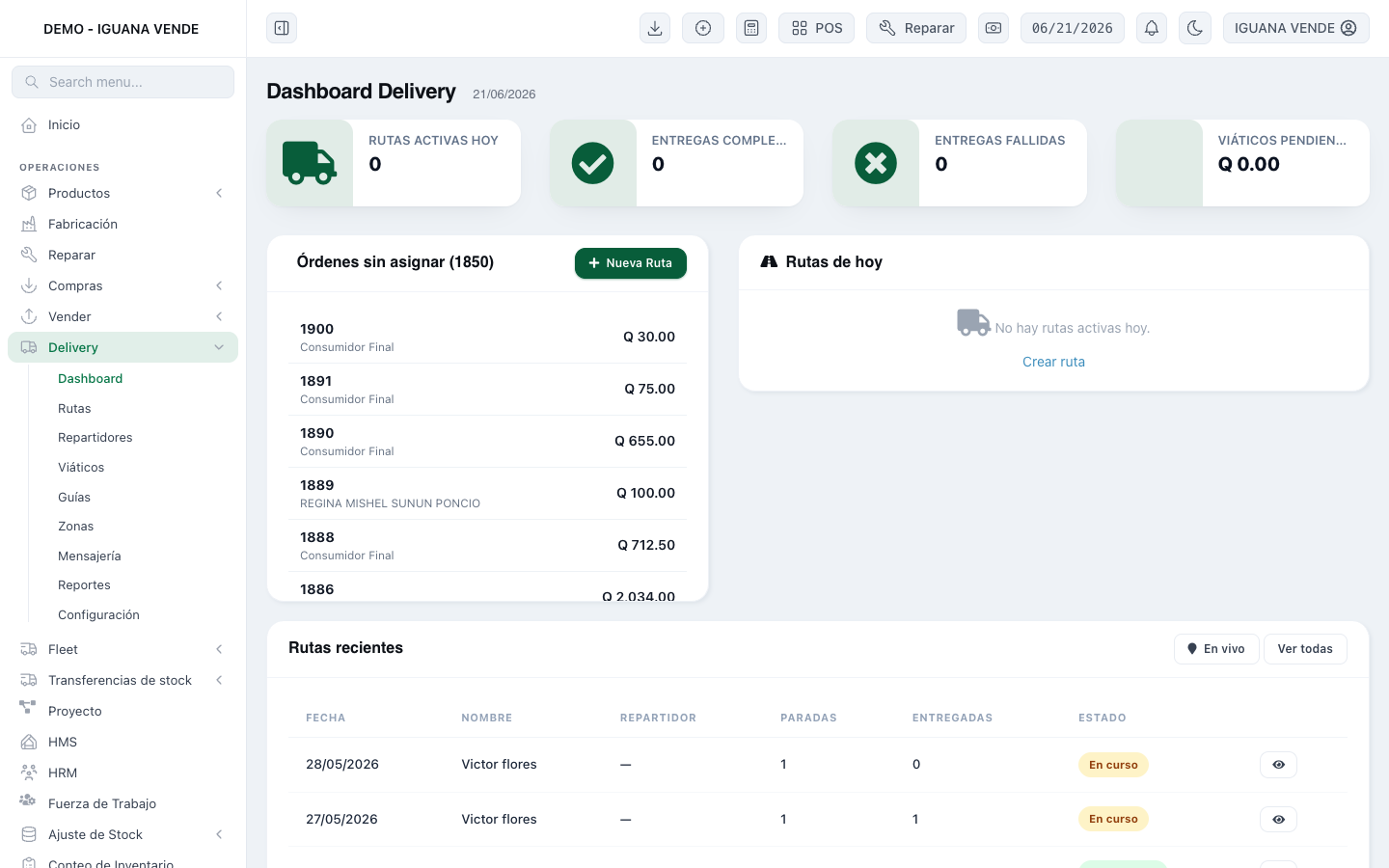This screenshot has width=1389, height=868.
Task: Expand the Transferencias de stock chevron
Action: pos(219,680)
